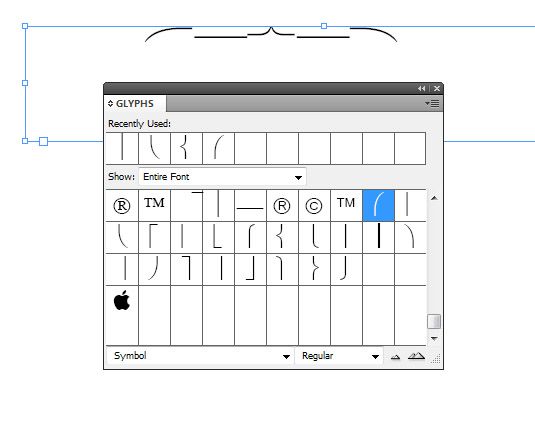Click the panel resize grip corner
This screenshot has width=535, height=425.
click(x=436, y=359)
